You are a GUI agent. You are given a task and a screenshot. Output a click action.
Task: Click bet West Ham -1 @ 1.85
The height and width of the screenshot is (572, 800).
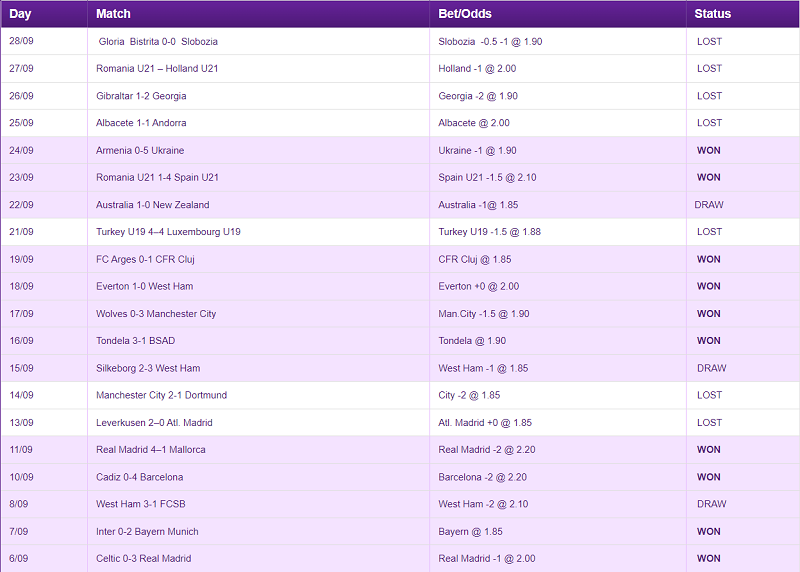pyautogui.click(x=483, y=368)
